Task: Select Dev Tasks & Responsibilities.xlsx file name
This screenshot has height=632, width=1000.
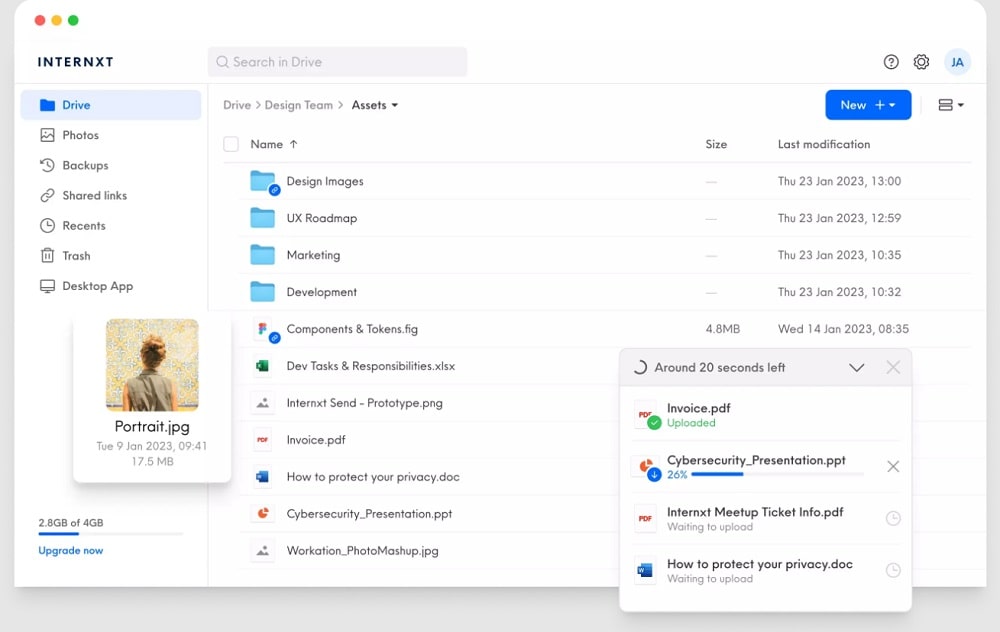Action: [371, 366]
